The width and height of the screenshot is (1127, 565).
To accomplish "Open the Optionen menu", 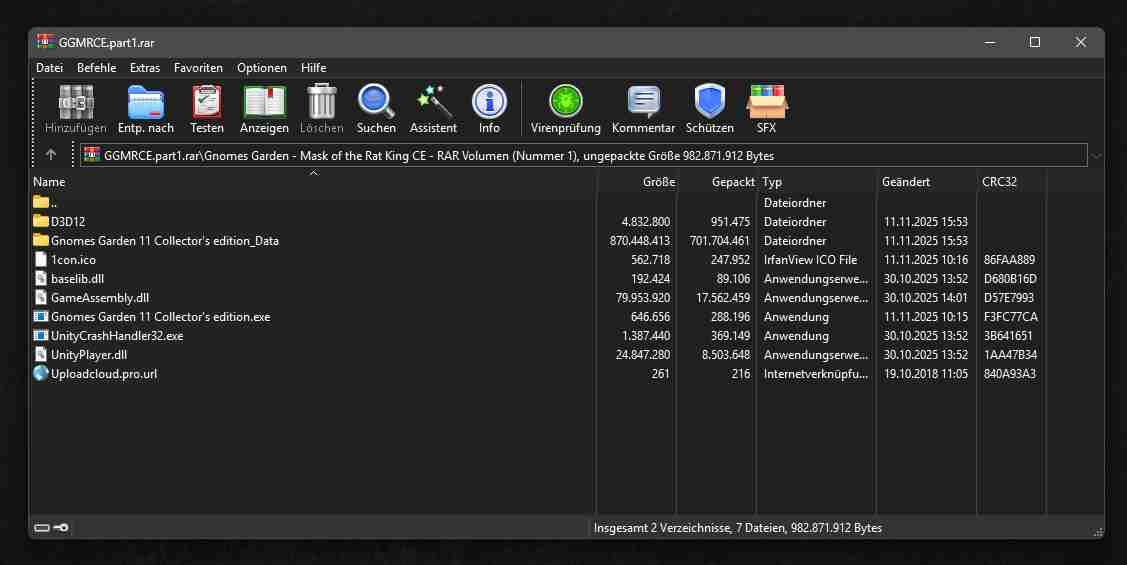I will click(262, 68).
